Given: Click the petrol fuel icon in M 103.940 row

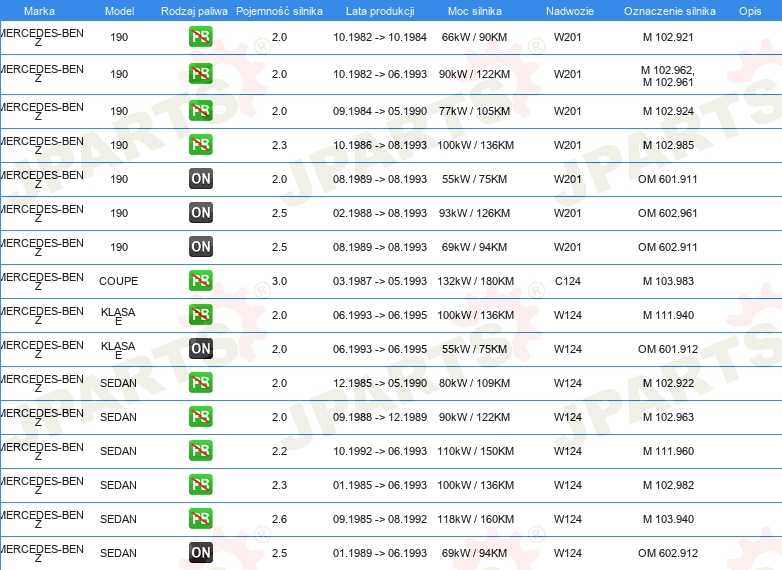Looking at the screenshot, I should [201, 519].
